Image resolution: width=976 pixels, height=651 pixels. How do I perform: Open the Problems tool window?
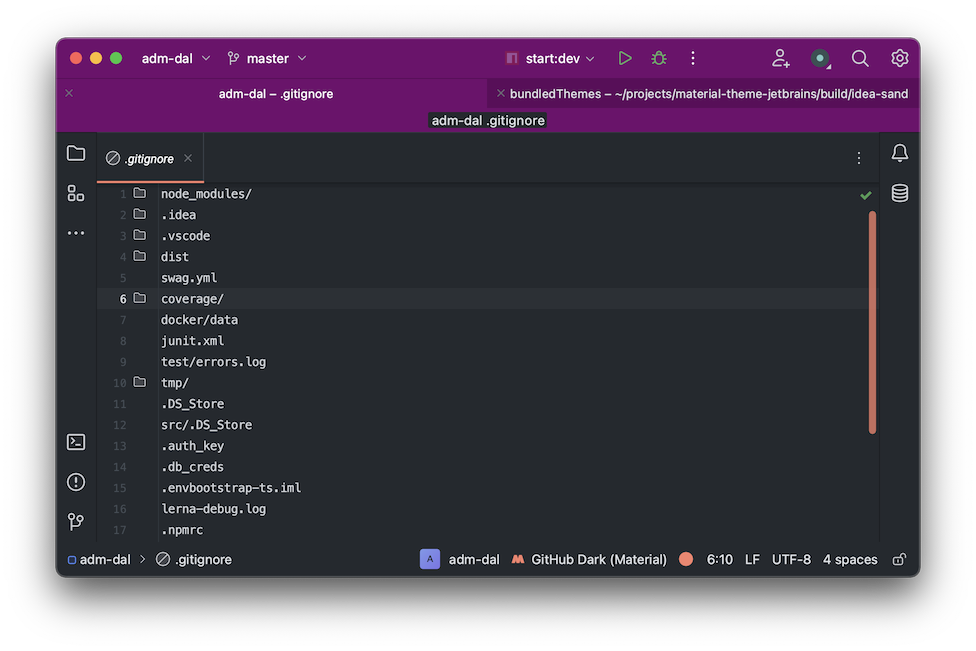click(x=75, y=481)
